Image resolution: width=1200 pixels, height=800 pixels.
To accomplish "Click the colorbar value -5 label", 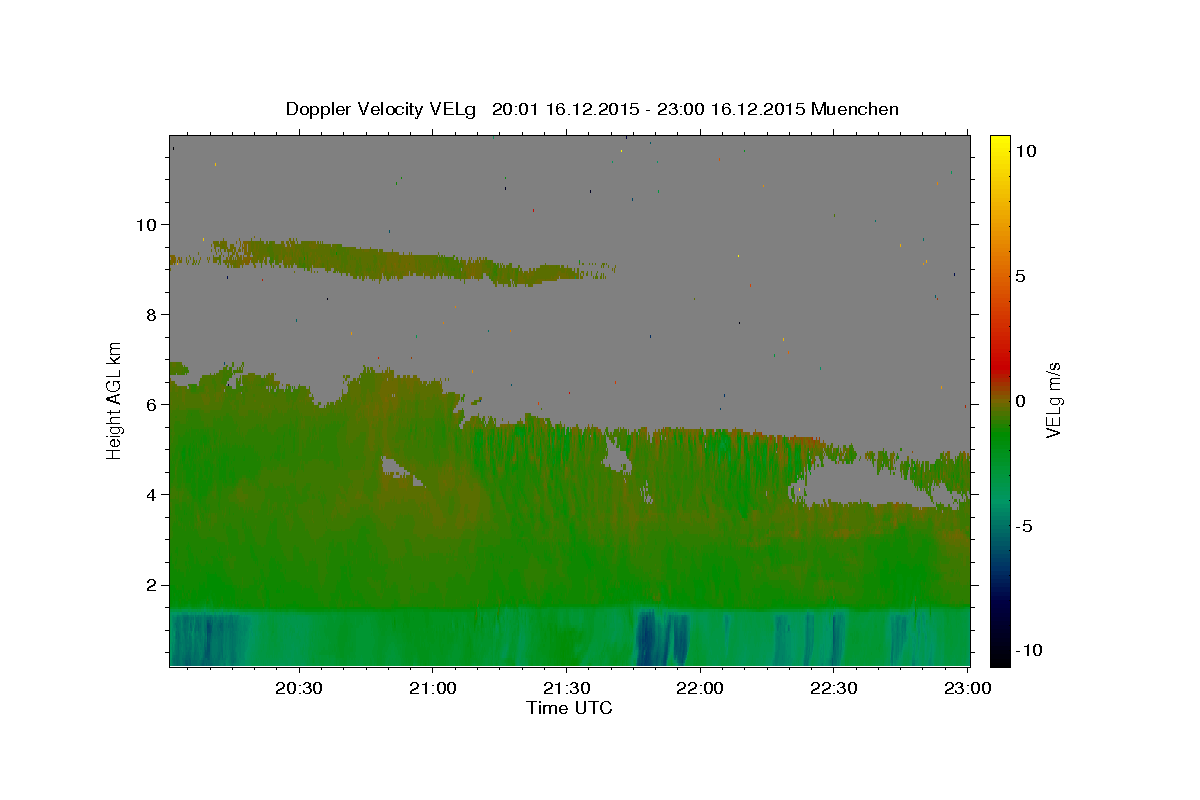I will [1024, 526].
